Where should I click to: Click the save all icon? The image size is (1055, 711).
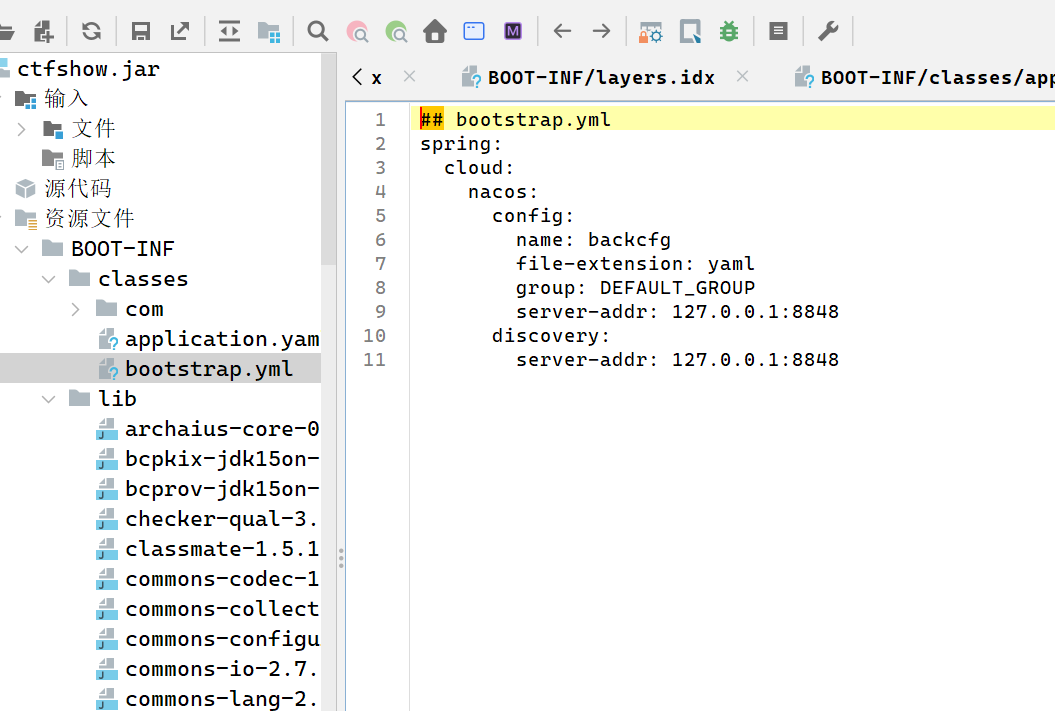click(x=141, y=31)
